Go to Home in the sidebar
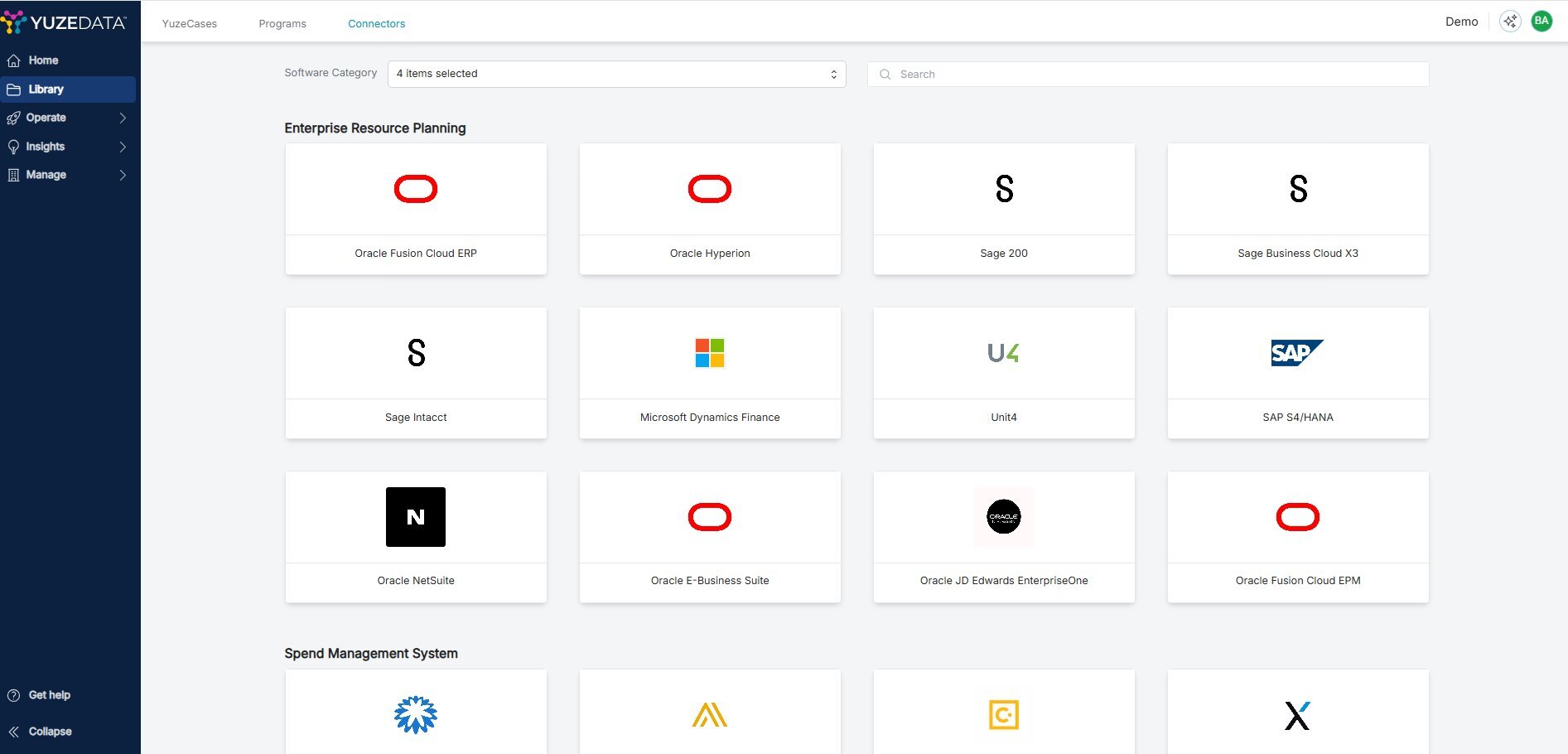The width and height of the screenshot is (1568, 754). [x=43, y=60]
